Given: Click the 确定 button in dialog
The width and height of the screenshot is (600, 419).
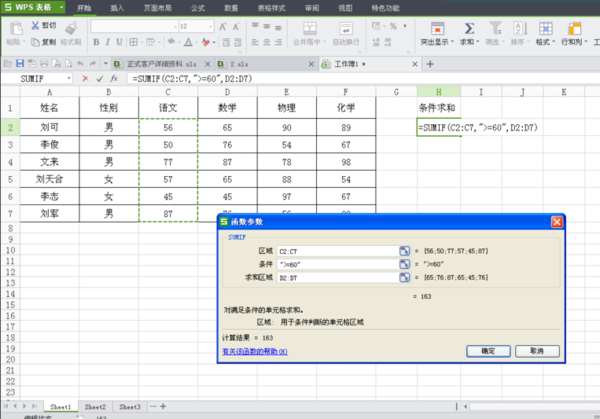Looking at the screenshot, I should pos(488,351).
